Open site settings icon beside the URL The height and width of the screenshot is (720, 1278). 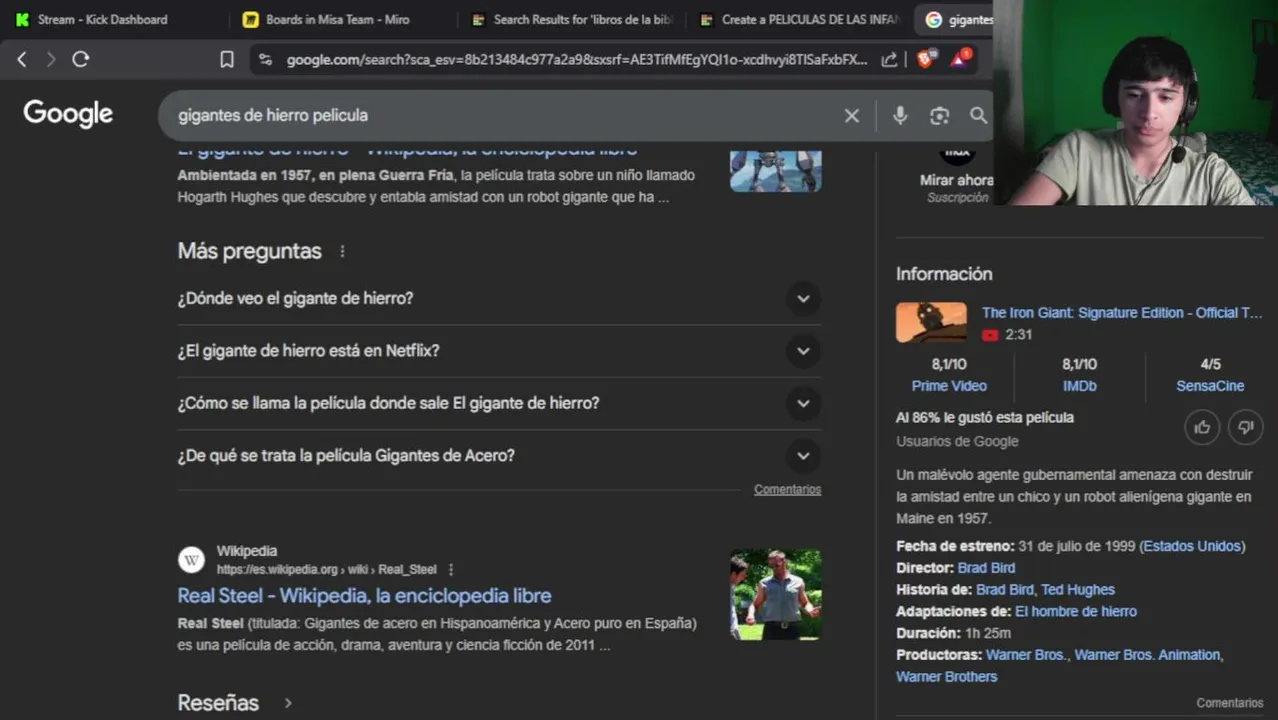[x=265, y=60]
